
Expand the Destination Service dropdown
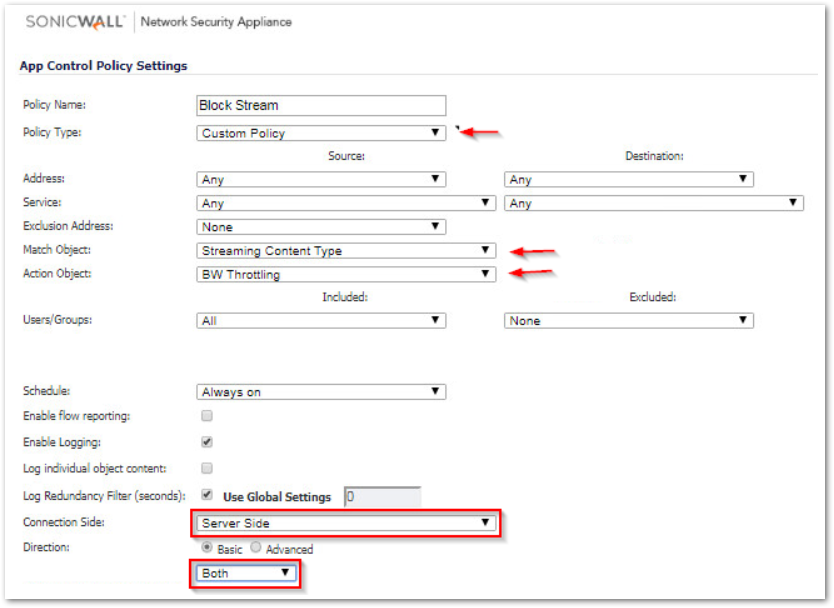654,203
